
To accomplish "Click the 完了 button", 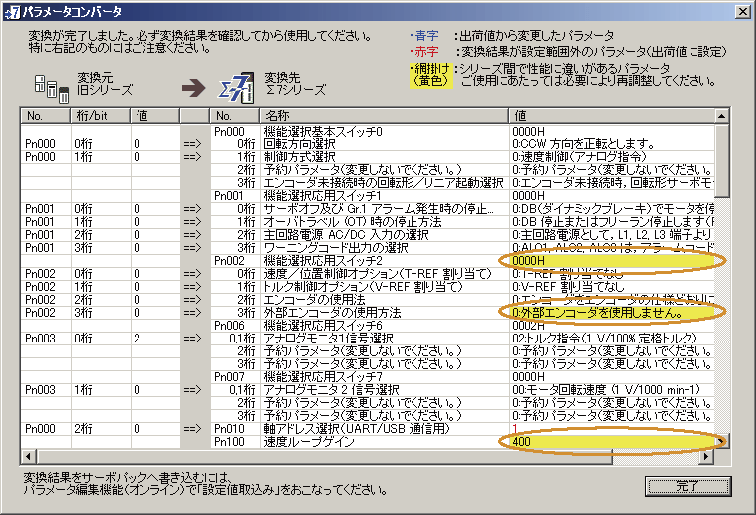I will (687, 486).
